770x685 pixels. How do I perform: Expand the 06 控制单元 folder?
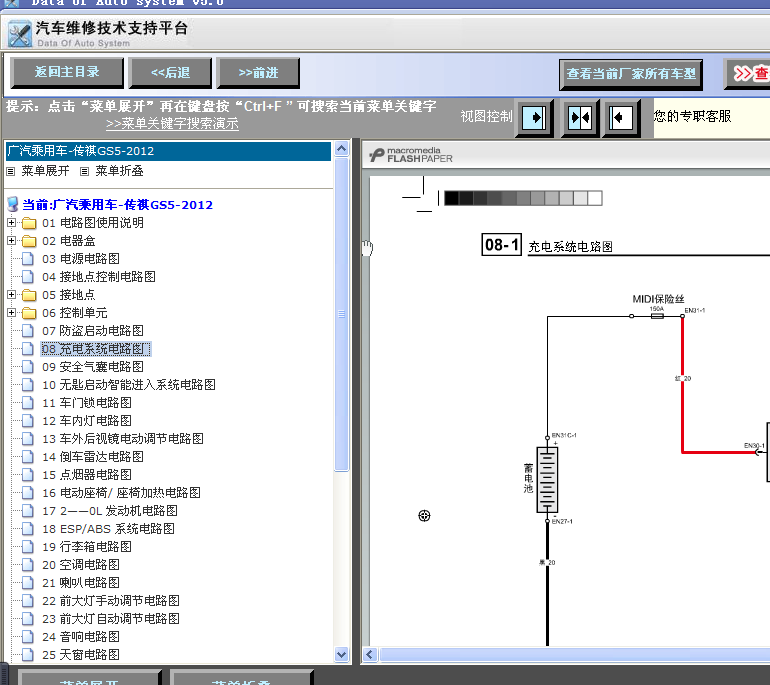[11, 313]
